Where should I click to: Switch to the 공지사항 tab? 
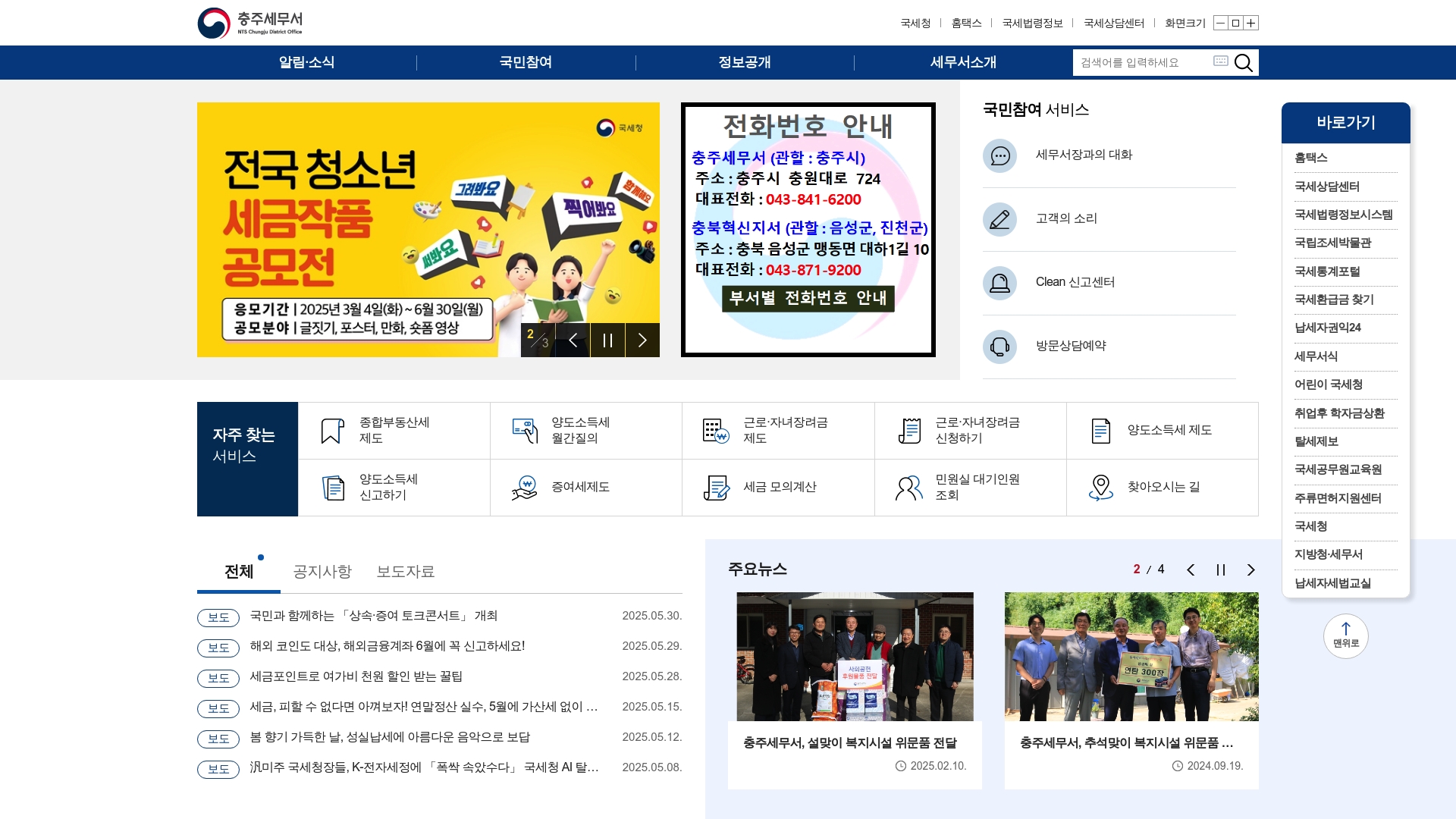(x=322, y=572)
